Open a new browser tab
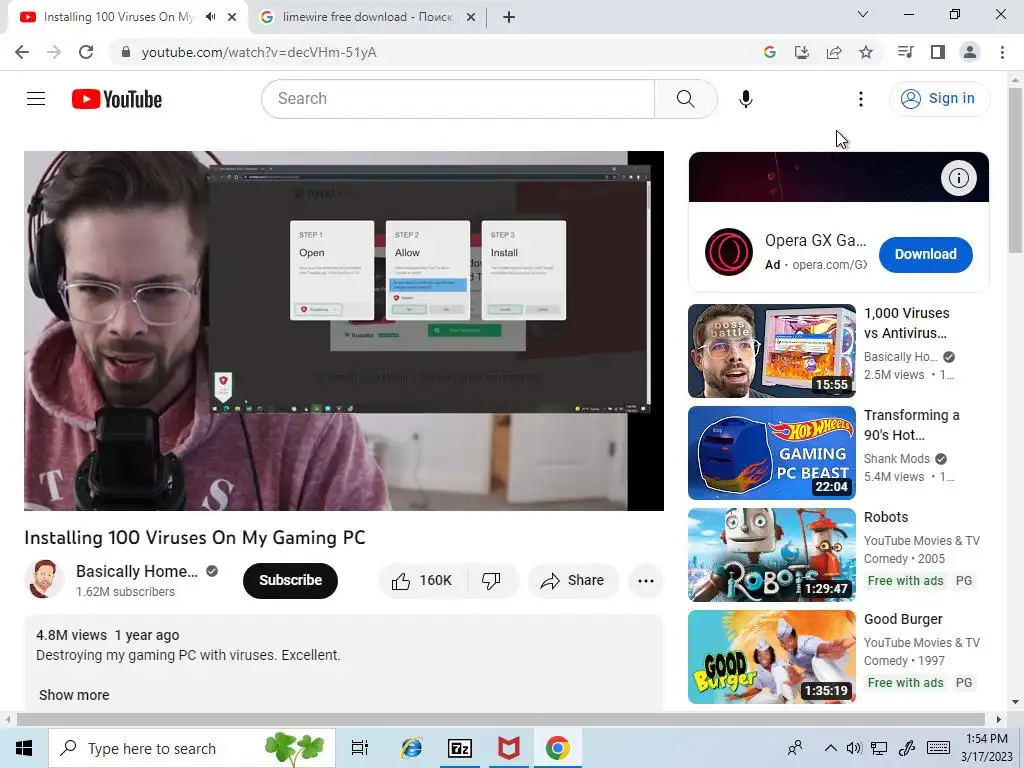The image size is (1024, 768). click(x=509, y=17)
